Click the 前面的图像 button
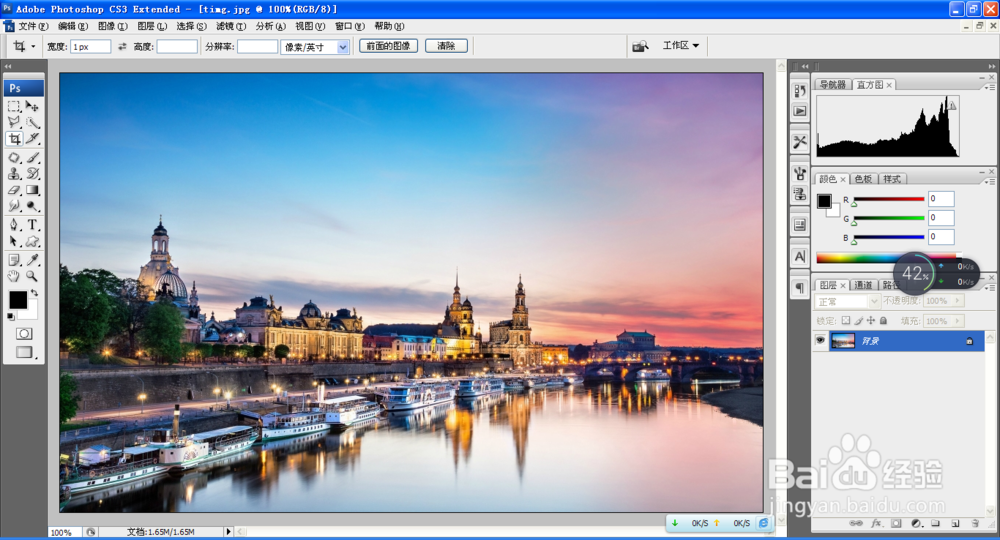 coord(388,46)
